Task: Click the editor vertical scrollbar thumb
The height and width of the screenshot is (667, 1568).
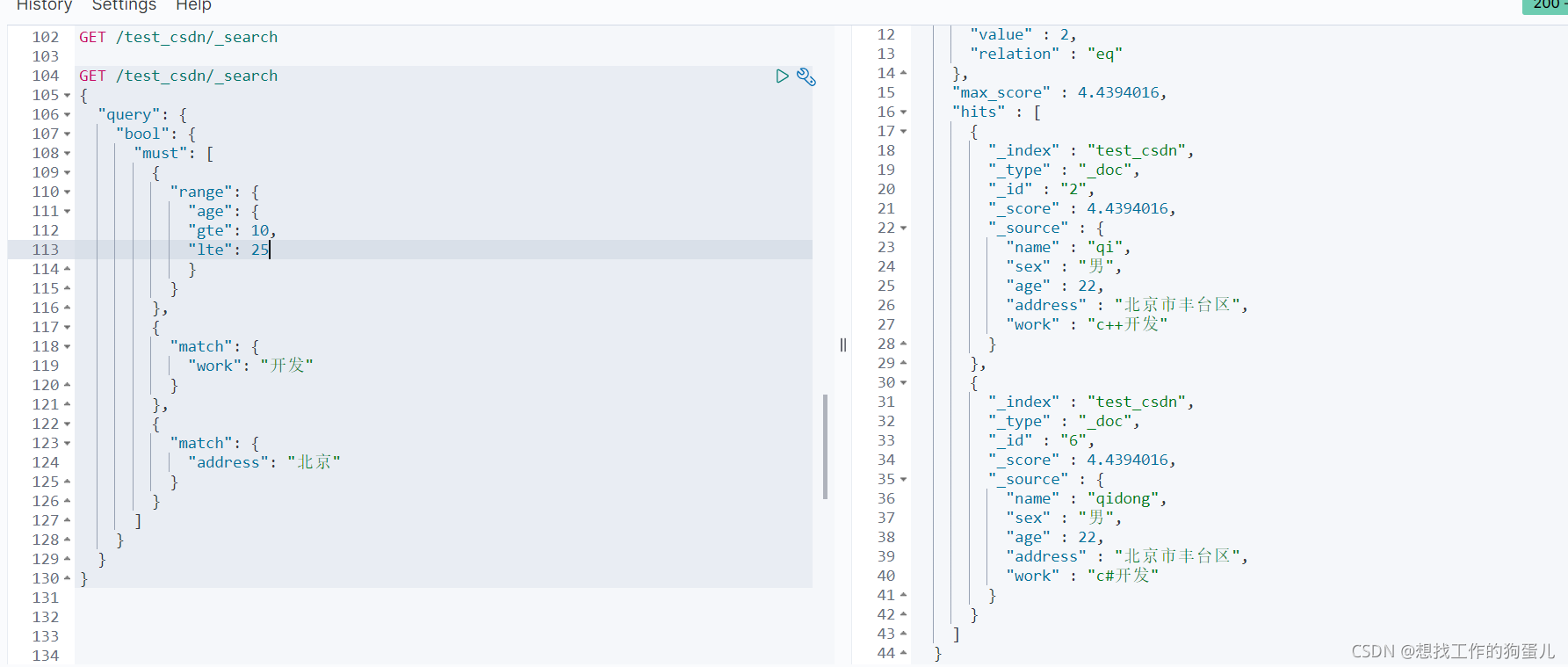Action: (826, 446)
